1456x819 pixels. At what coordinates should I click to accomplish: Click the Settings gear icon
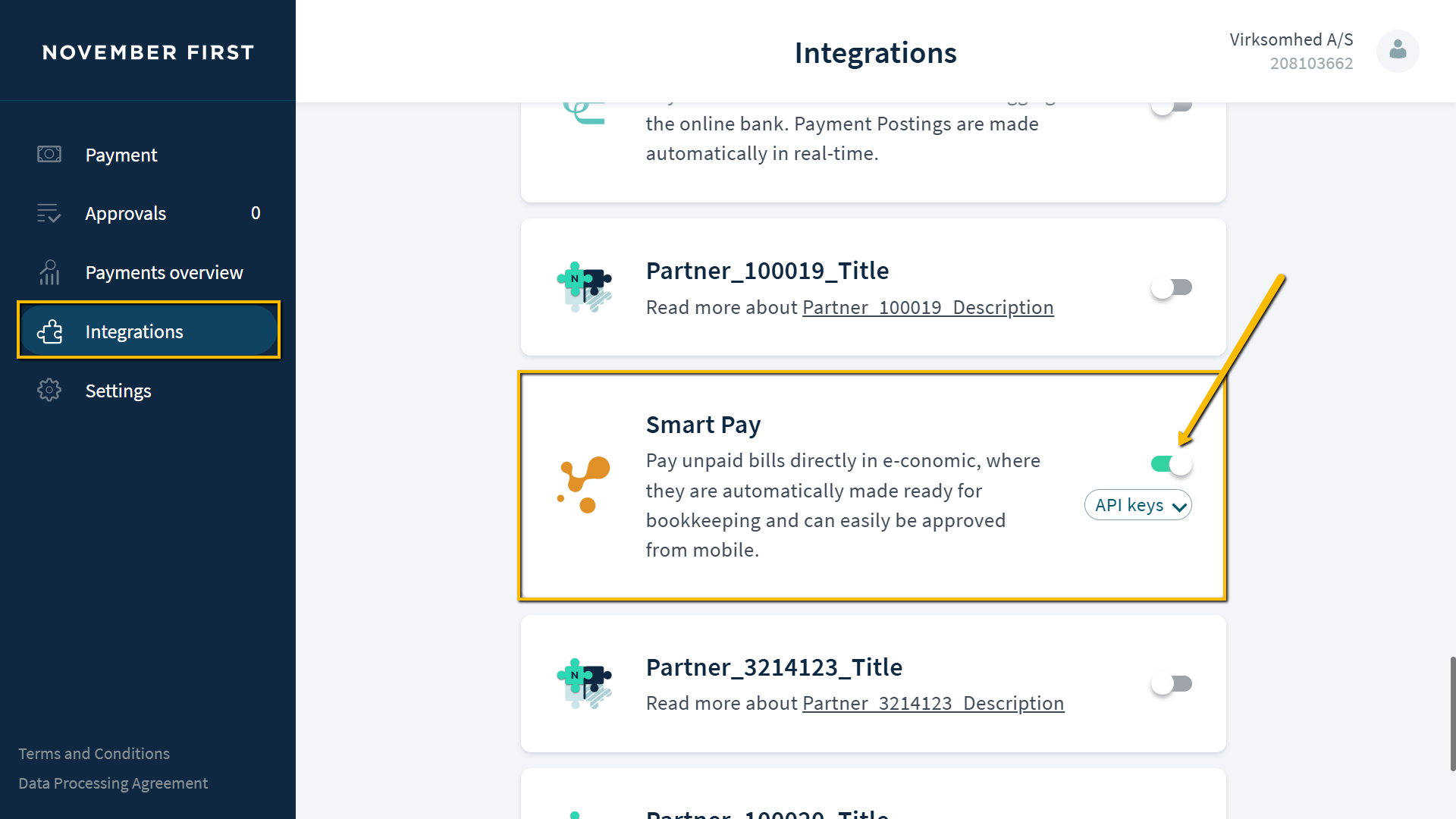click(x=49, y=390)
